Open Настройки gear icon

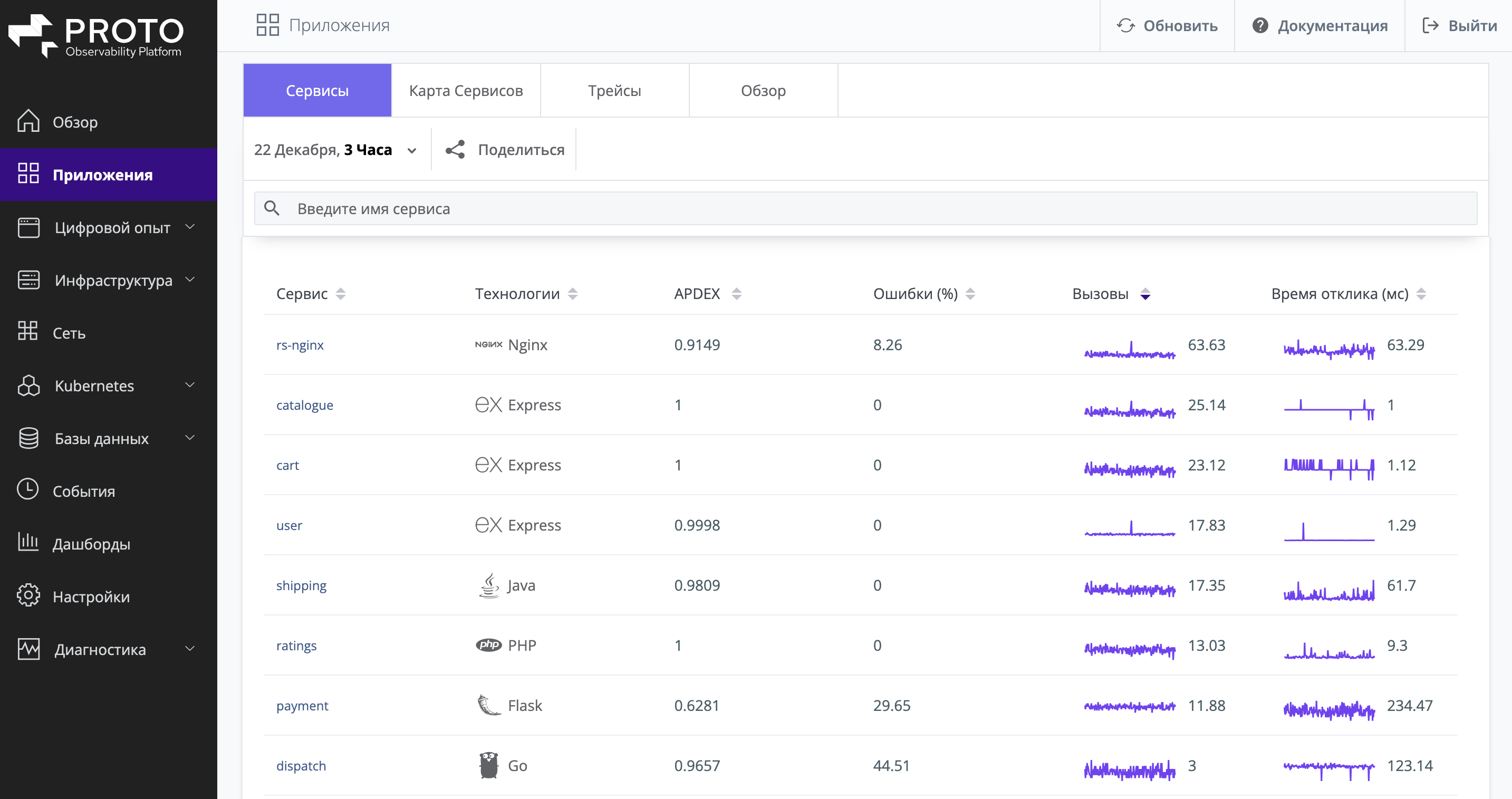[28, 596]
